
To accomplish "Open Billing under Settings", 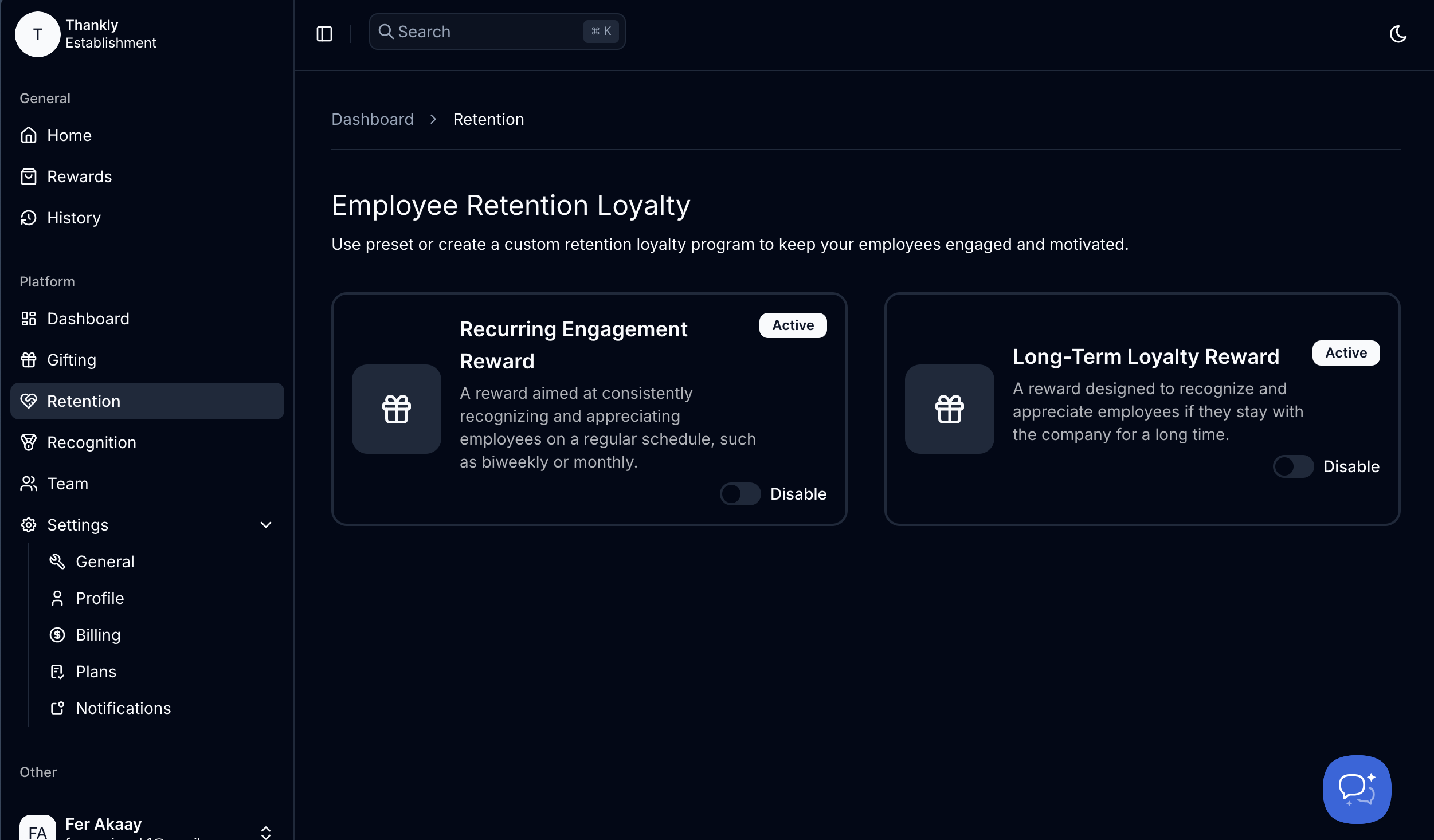I will point(98,635).
